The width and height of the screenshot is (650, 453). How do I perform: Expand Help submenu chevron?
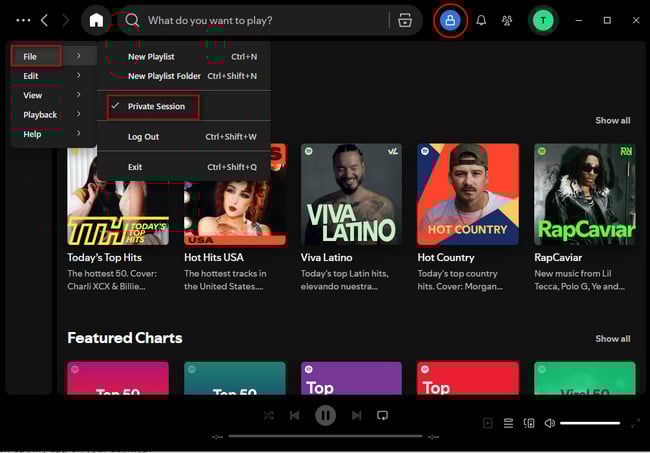pos(79,133)
